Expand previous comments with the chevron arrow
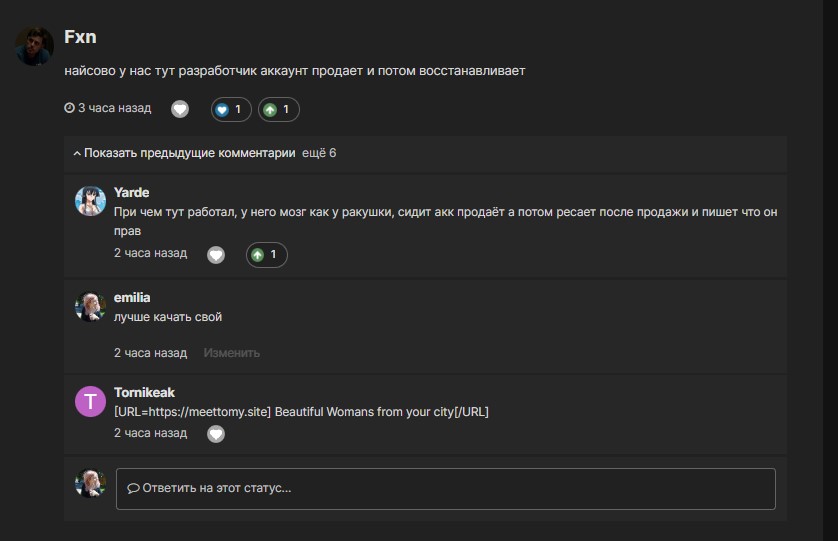Image resolution: width=838 pixels, height=541 pixels. (77, 153)
